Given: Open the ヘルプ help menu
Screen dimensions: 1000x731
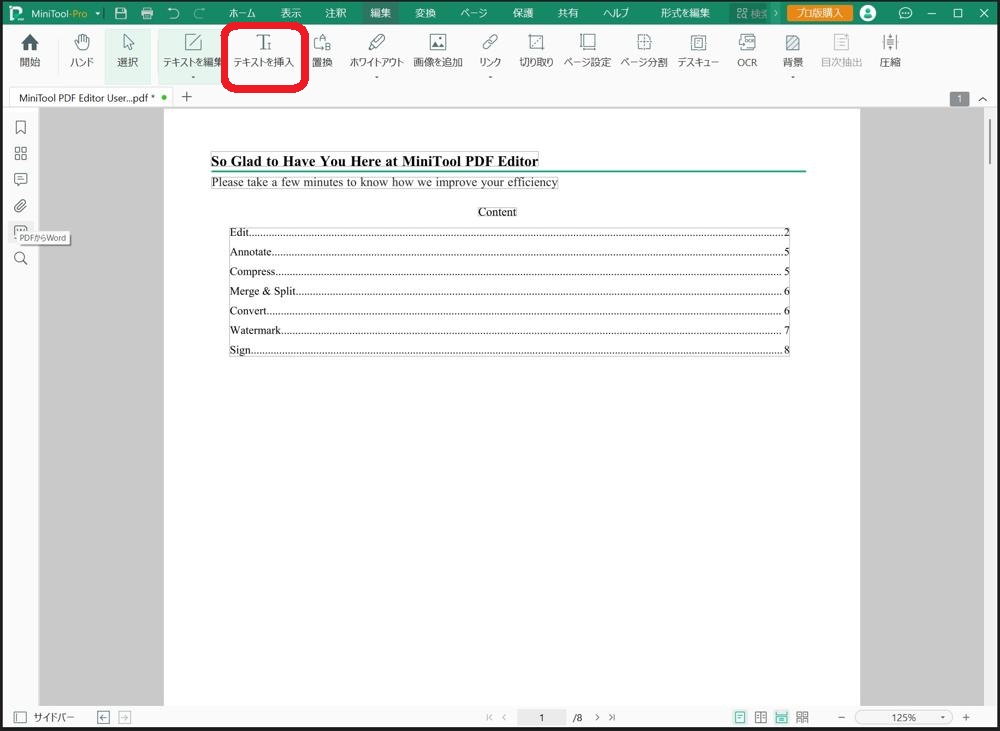Looking at the screenshot, I should [x=615, y=13].
